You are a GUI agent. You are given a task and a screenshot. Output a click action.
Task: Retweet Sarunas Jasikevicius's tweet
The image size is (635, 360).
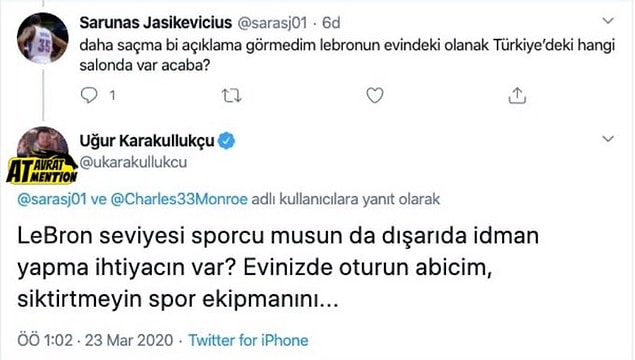coord(231,96)
